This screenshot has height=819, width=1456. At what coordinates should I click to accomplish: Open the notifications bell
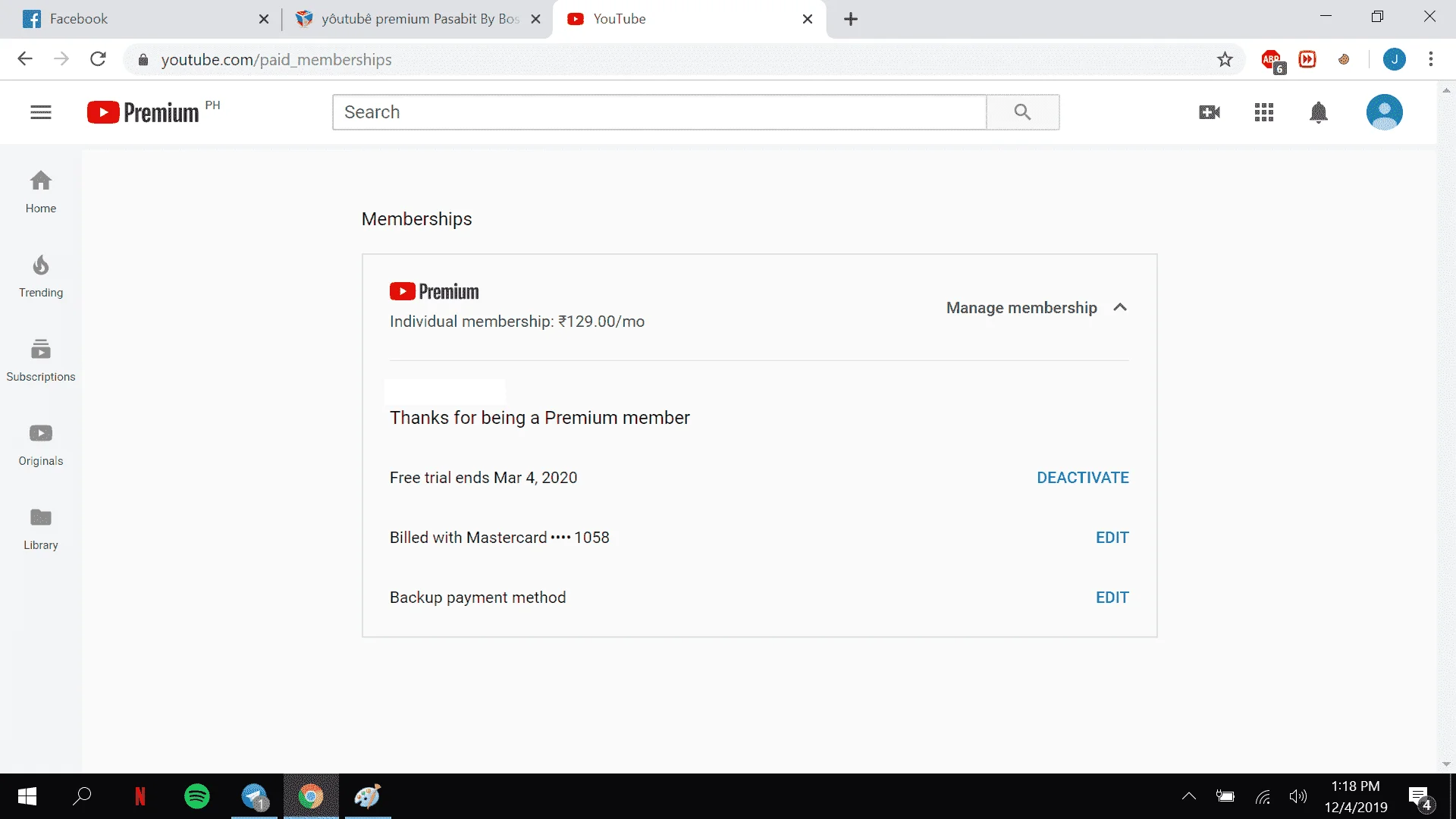click(1319, 112)
